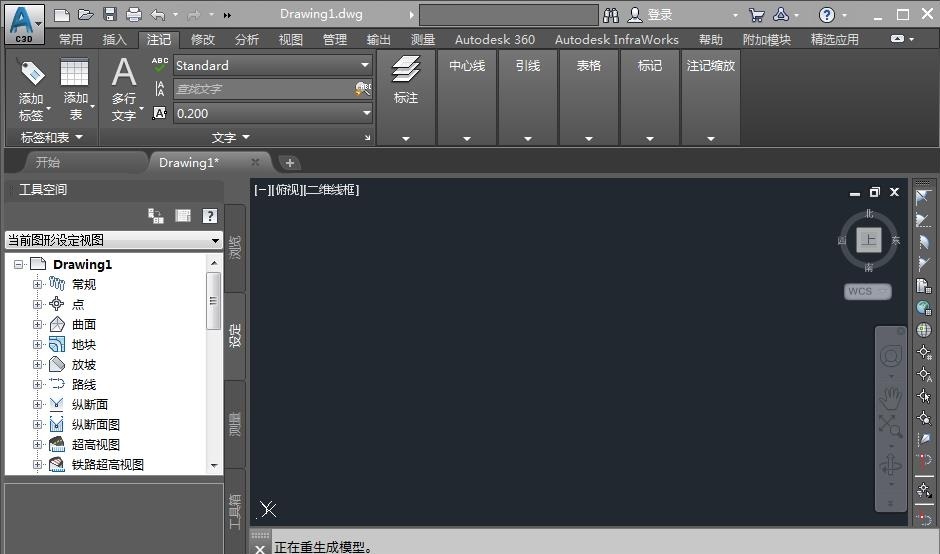Image resolution: width=940 pixels, height=554 pixels.
Task: Click the title bar search input box
Action: point(508,15)
